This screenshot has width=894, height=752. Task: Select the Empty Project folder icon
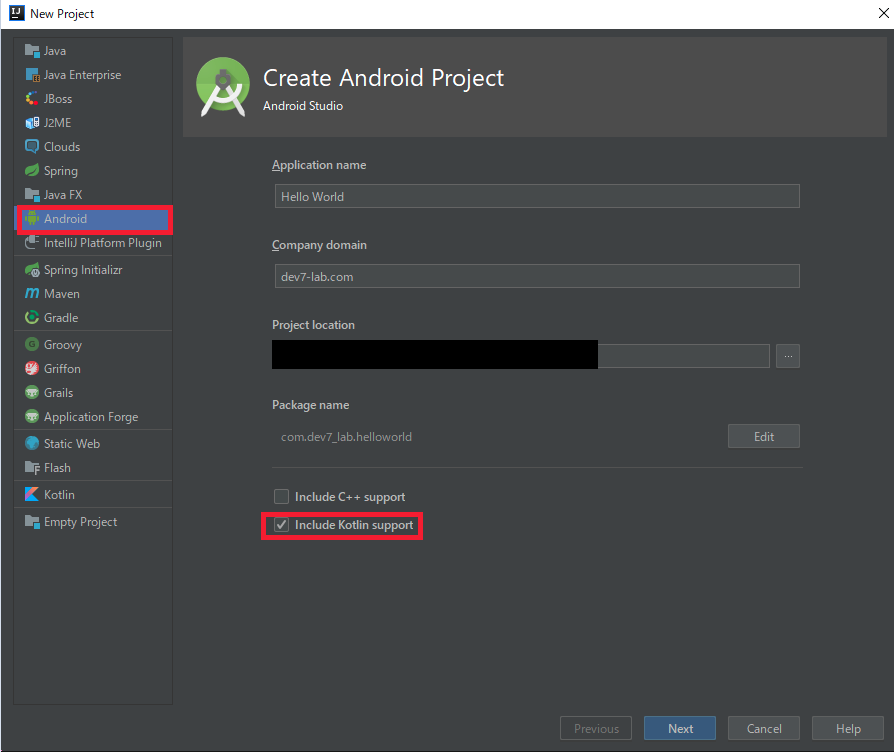tap(32, 522)
